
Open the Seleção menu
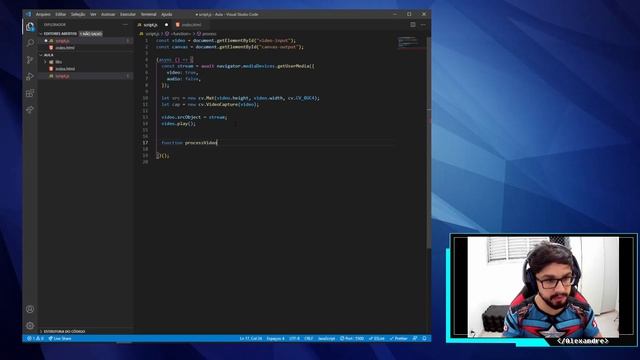[x=78, y=14]
